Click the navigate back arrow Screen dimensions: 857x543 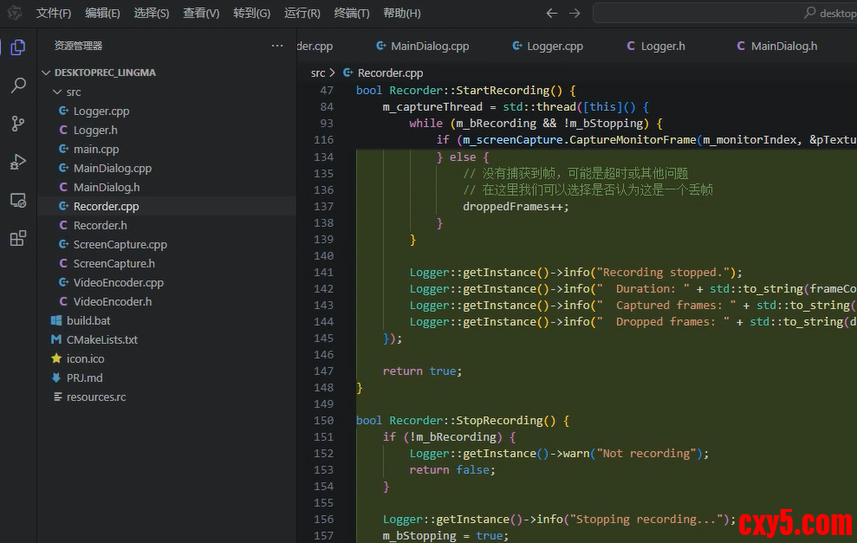(552, 13)
